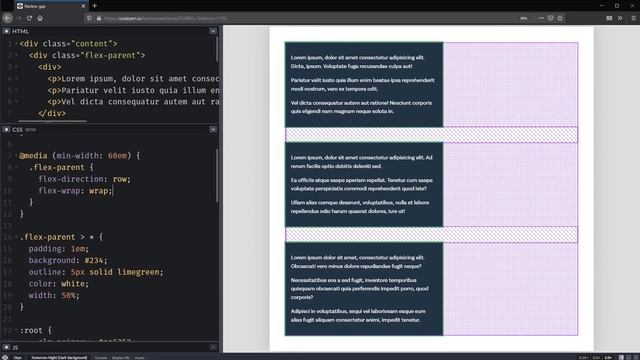Set preview zoom to 1.0x
The image size is (640, 360).
(608, 357)
